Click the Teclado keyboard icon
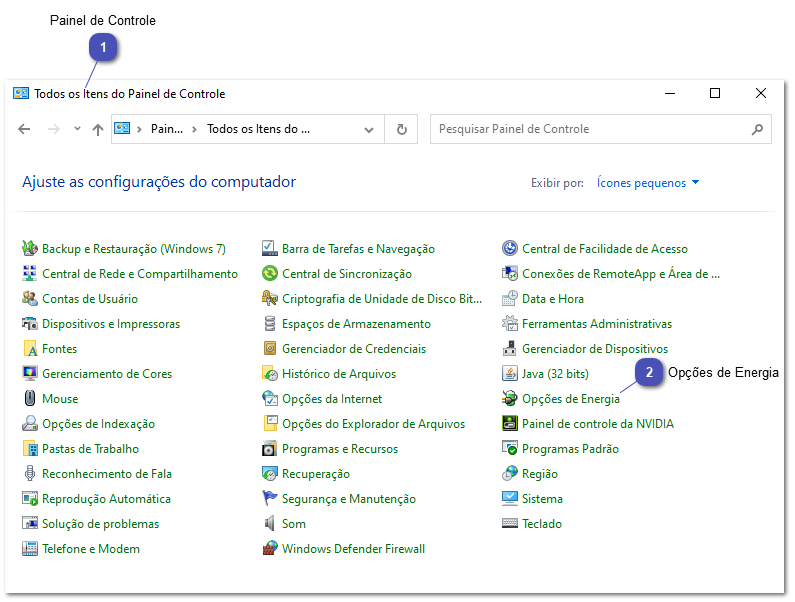The height and width of the screenshot is (602, 795). tap(510, 524)
